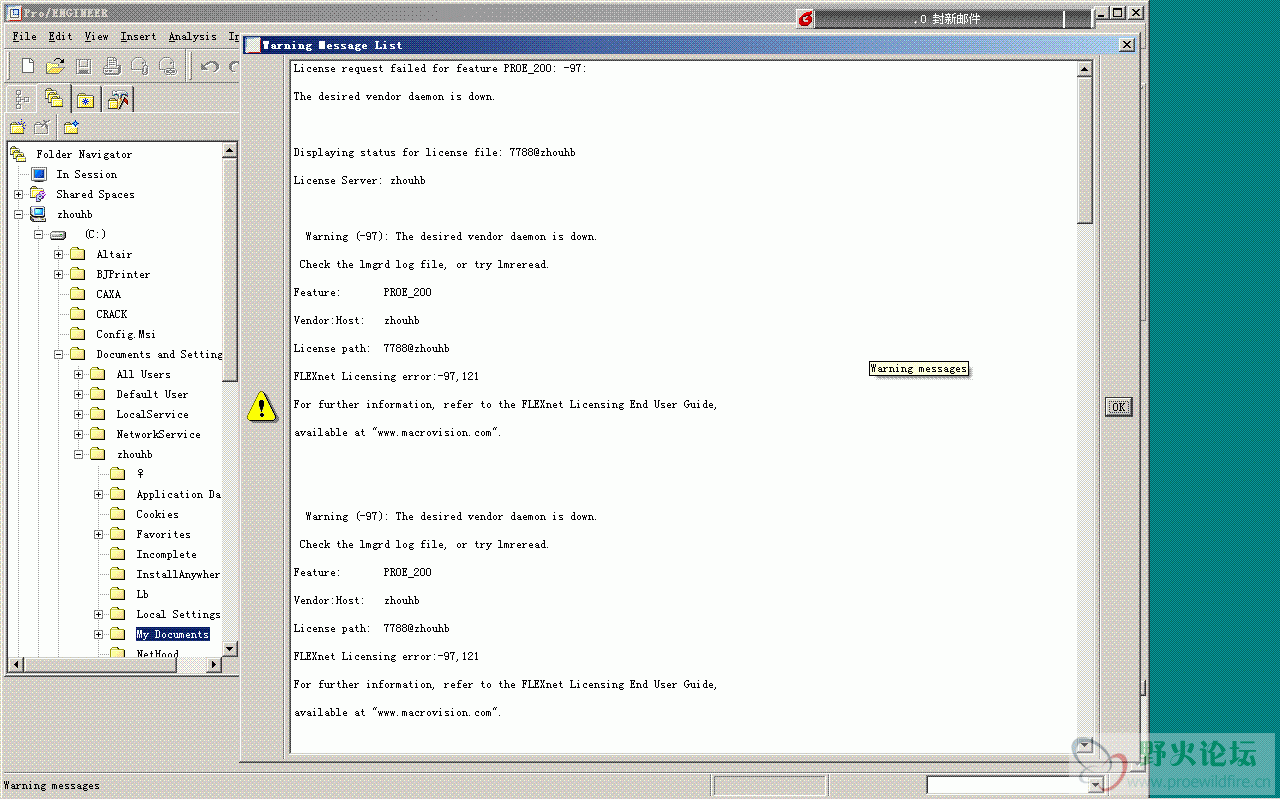Open the File menu
The image size is (1280, 800).
(24, 36)
